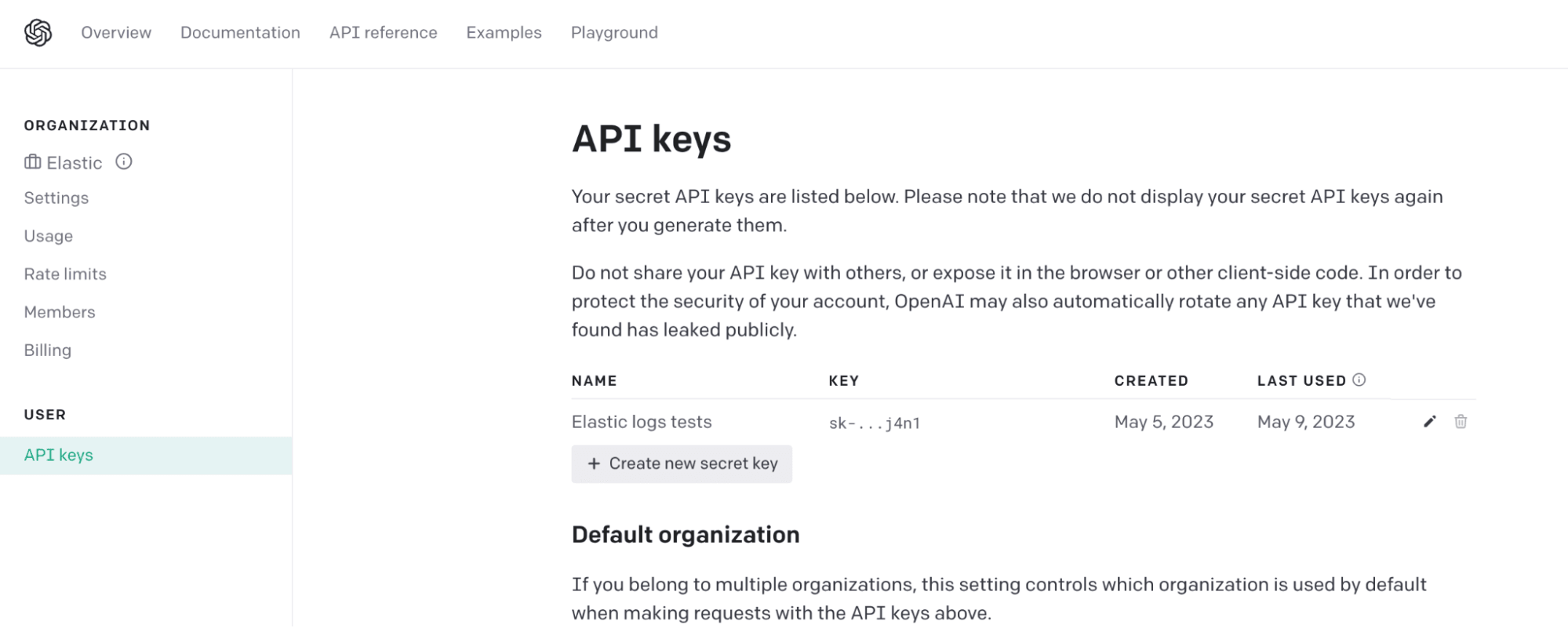View the Usage page in sidebar

coord(49,236)
